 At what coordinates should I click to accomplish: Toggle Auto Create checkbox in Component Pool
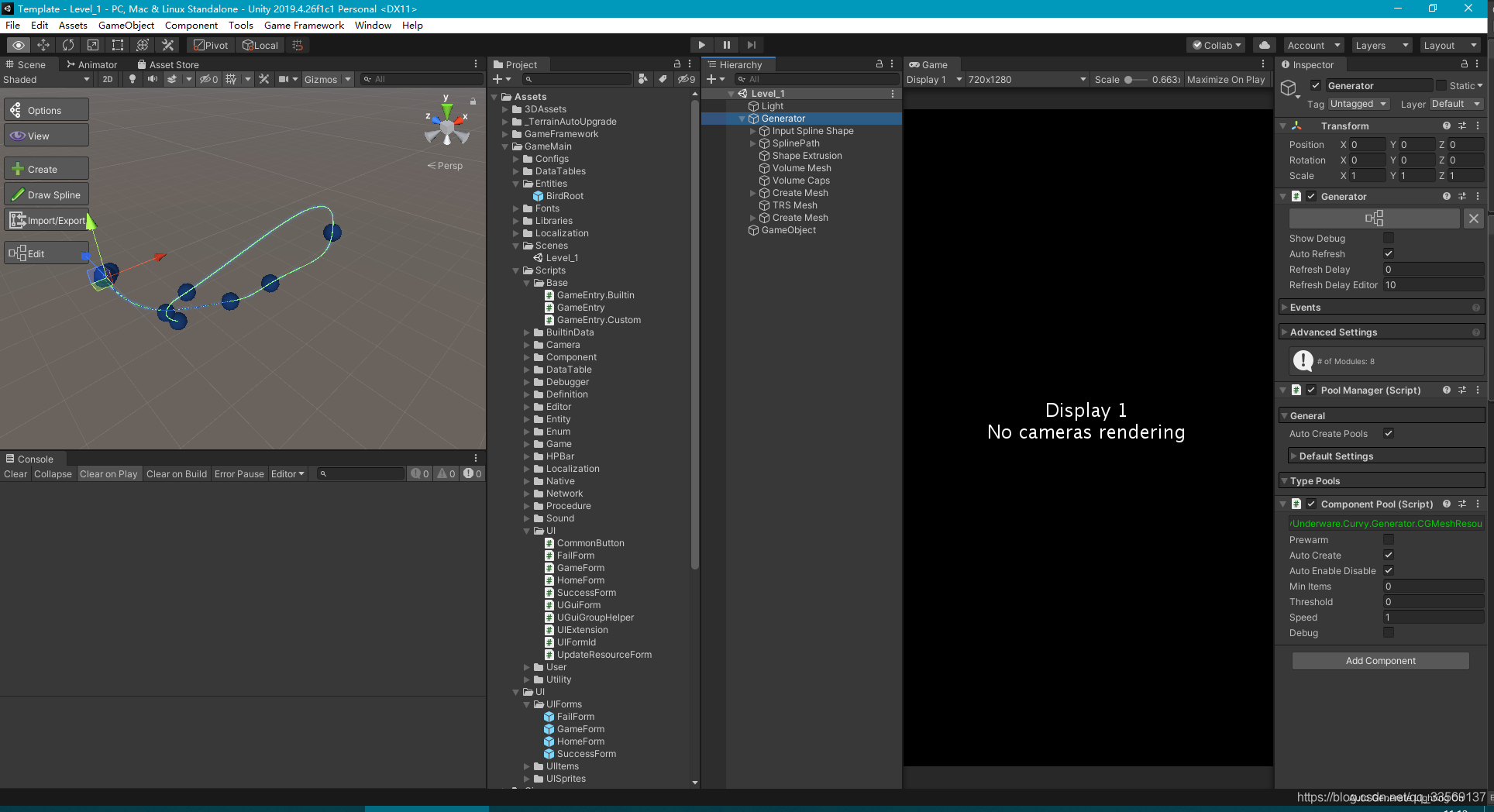tap(1389, 555)
